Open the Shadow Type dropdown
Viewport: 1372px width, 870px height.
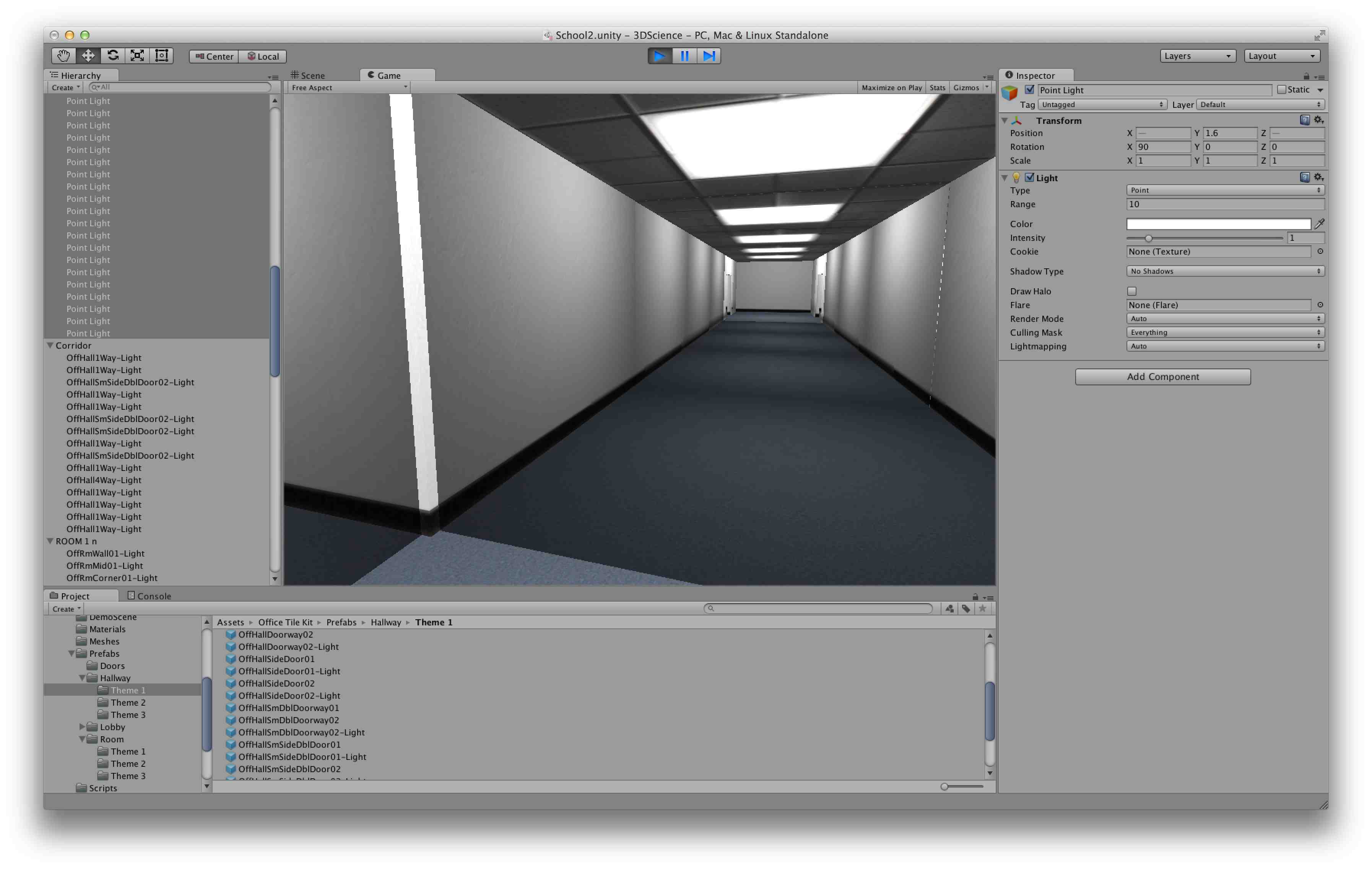1224,271
